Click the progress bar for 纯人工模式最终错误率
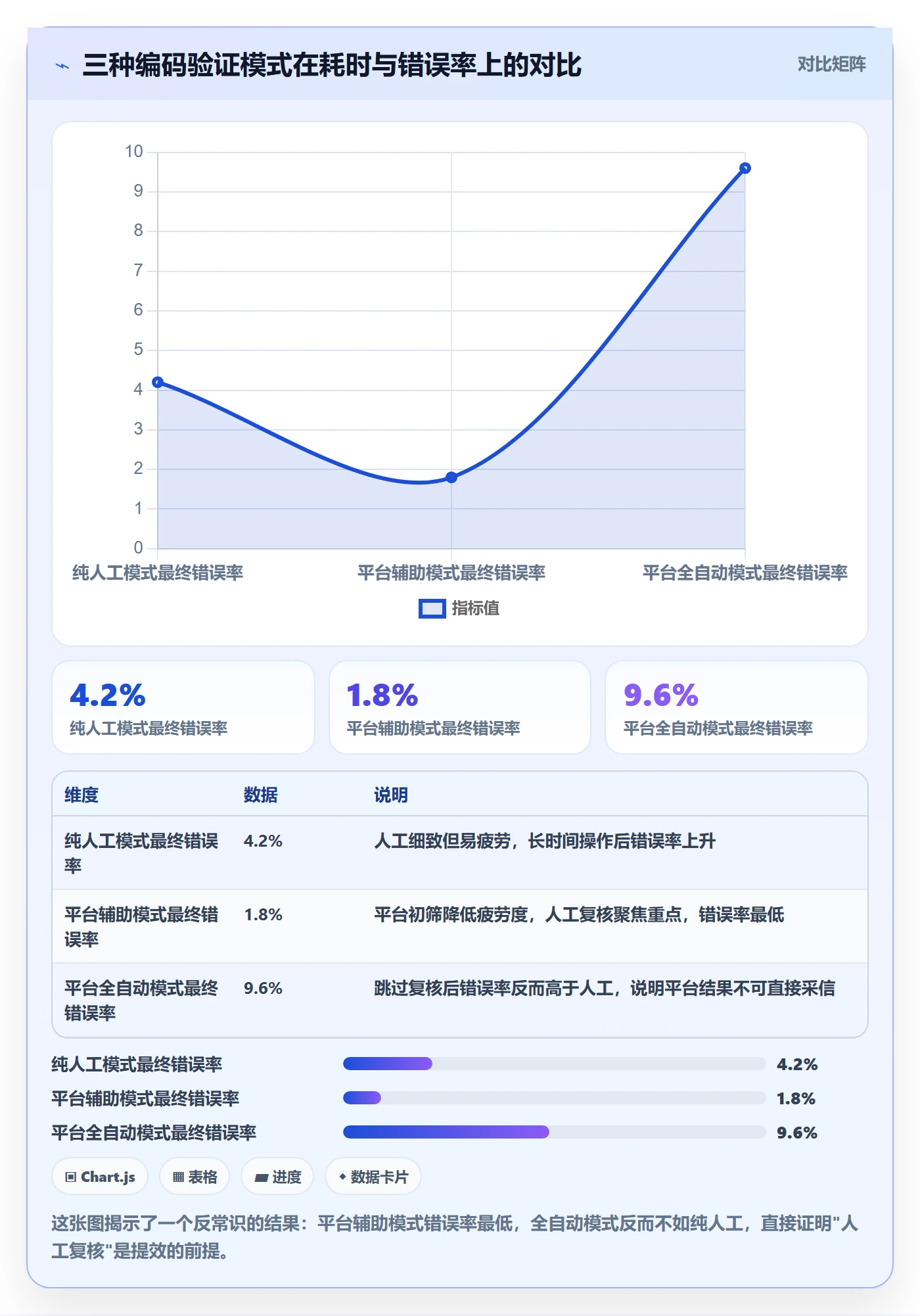 [554, 1064]
